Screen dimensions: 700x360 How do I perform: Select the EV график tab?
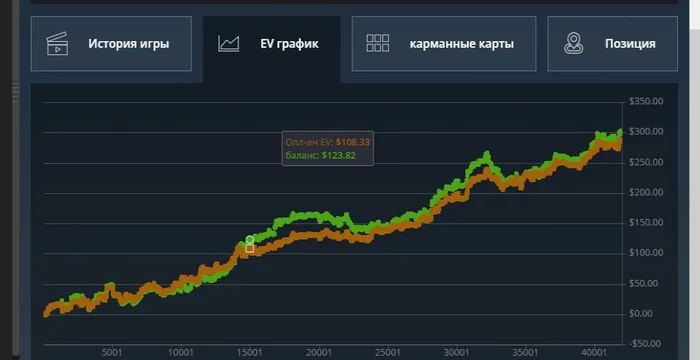coord(271,49)
